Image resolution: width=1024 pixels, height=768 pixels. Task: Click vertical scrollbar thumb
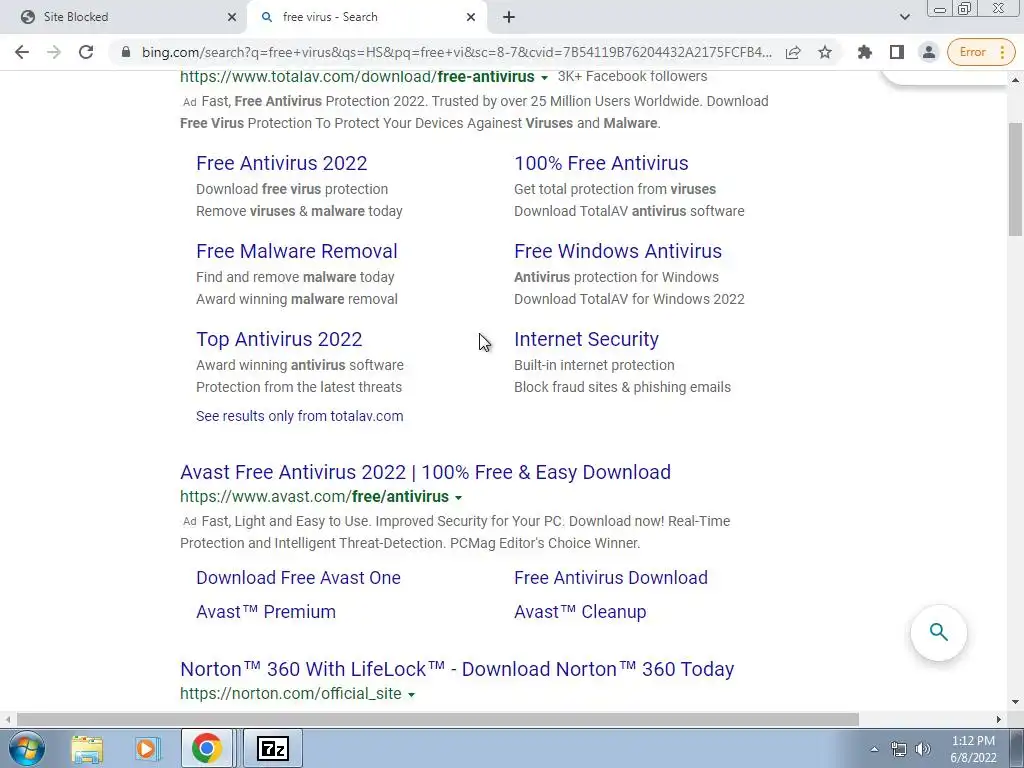point(1015,179)
